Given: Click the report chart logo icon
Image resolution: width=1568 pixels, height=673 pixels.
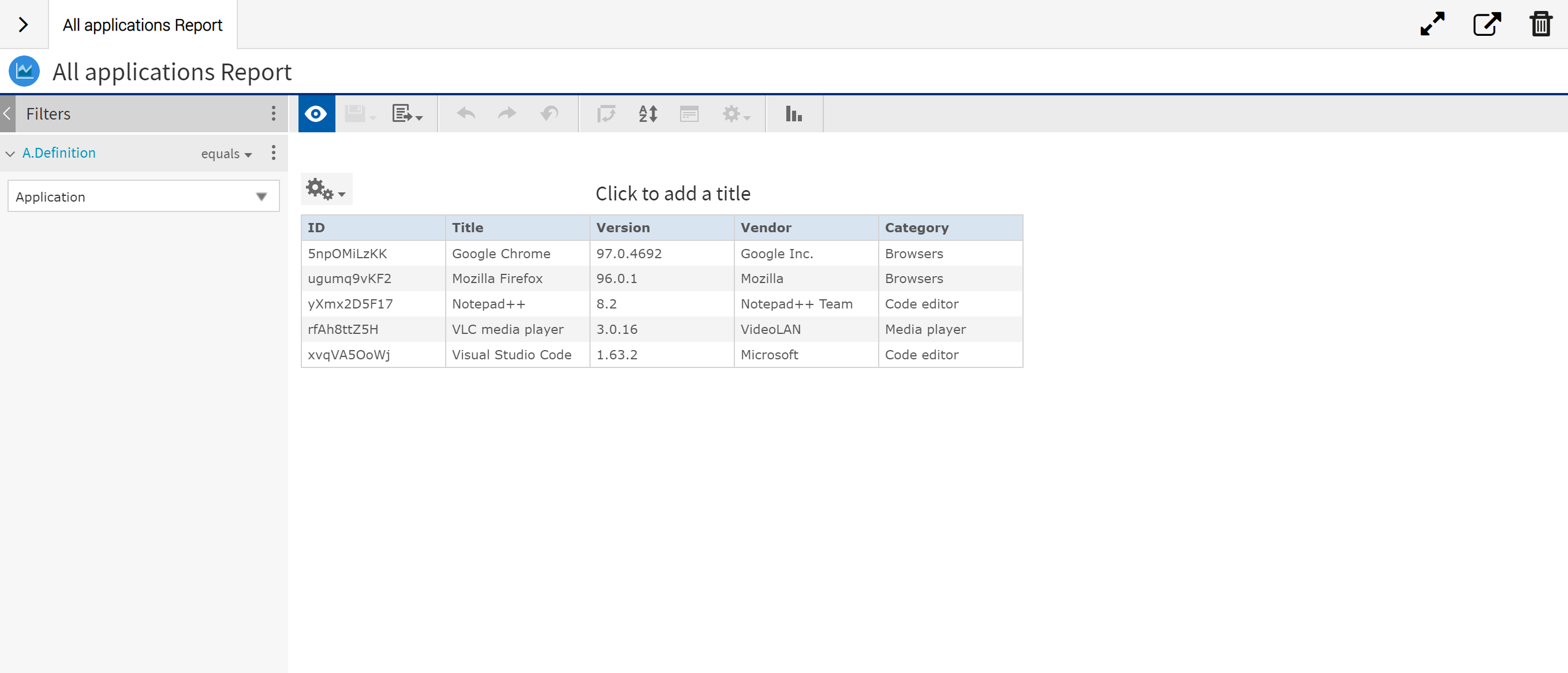Looking at the screenshot, I should 24,72.
